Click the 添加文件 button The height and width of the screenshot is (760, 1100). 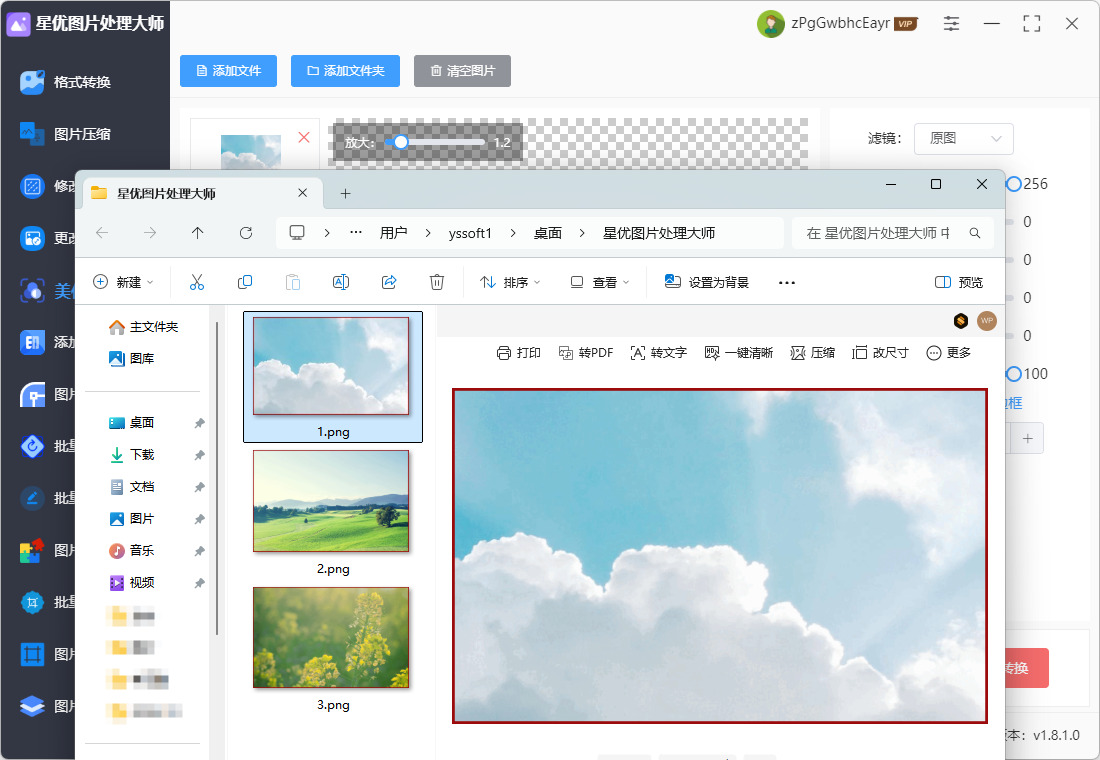[x=229, y=71]
